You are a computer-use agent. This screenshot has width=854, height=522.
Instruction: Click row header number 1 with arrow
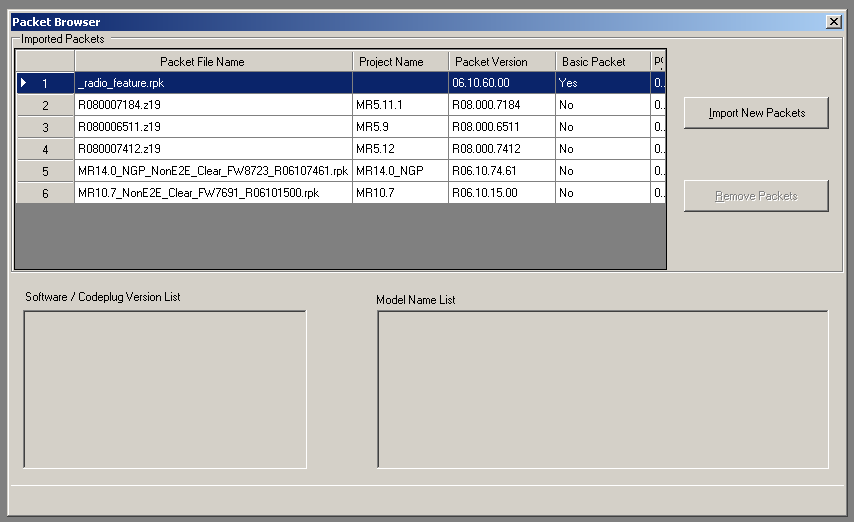(x=45, y=83)
